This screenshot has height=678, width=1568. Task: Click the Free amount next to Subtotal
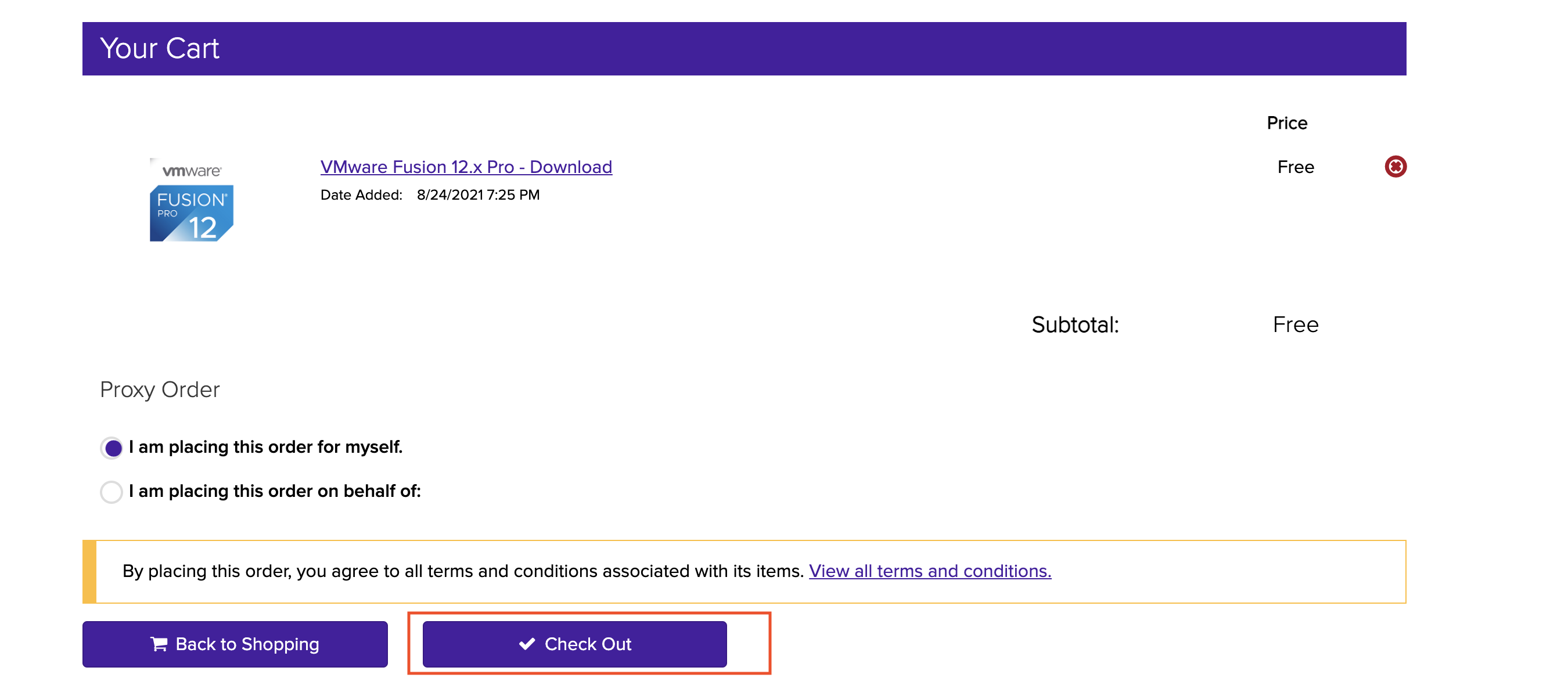(1295, 325)
